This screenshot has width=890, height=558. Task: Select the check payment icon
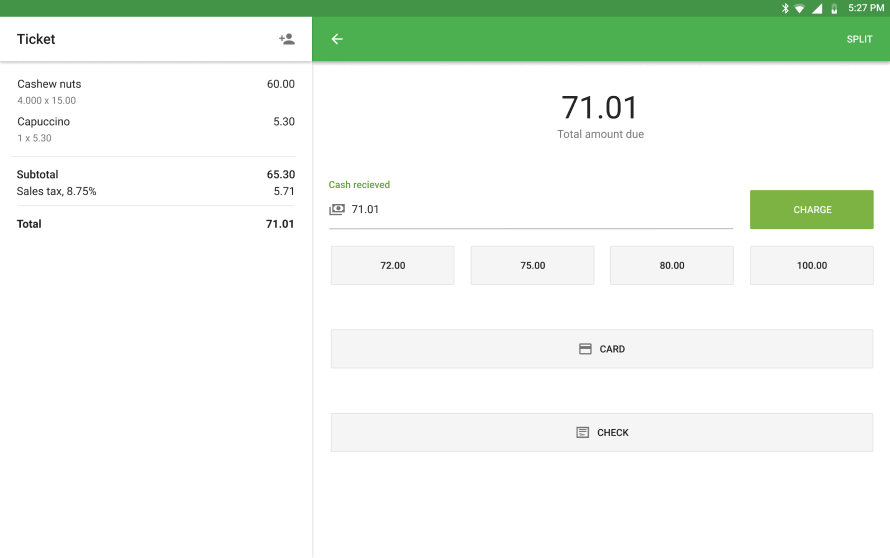(582, 433)
